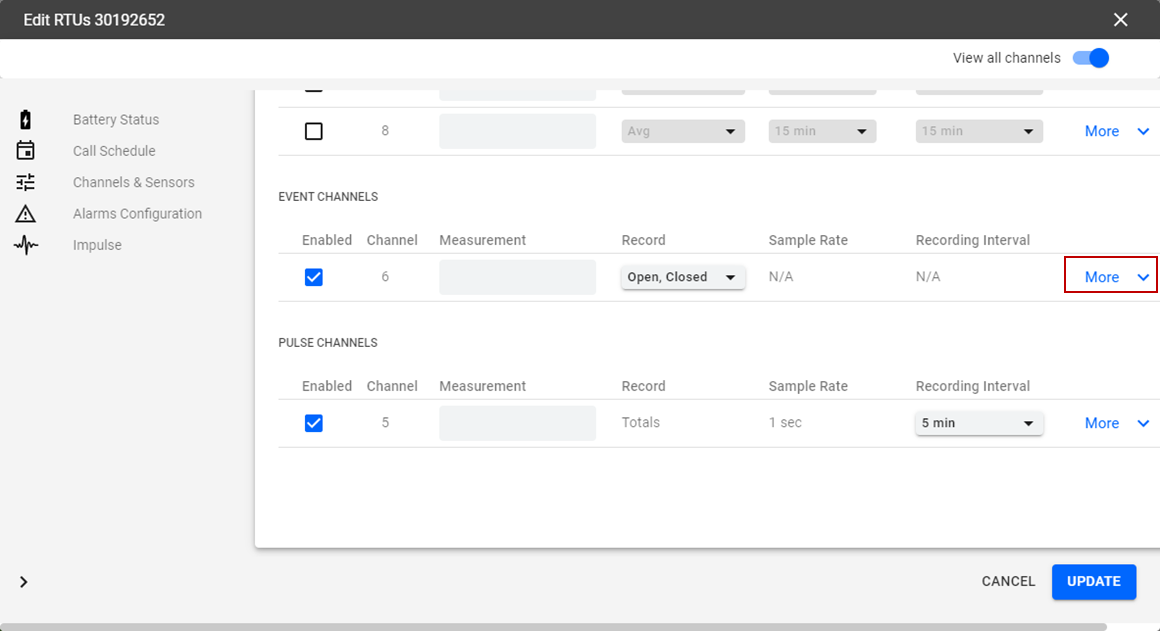This screenshot has height=631, width=1160.
Task: Click the Call Schedule calendar icon
Action: pyautogui.click(x=26, y=151)
